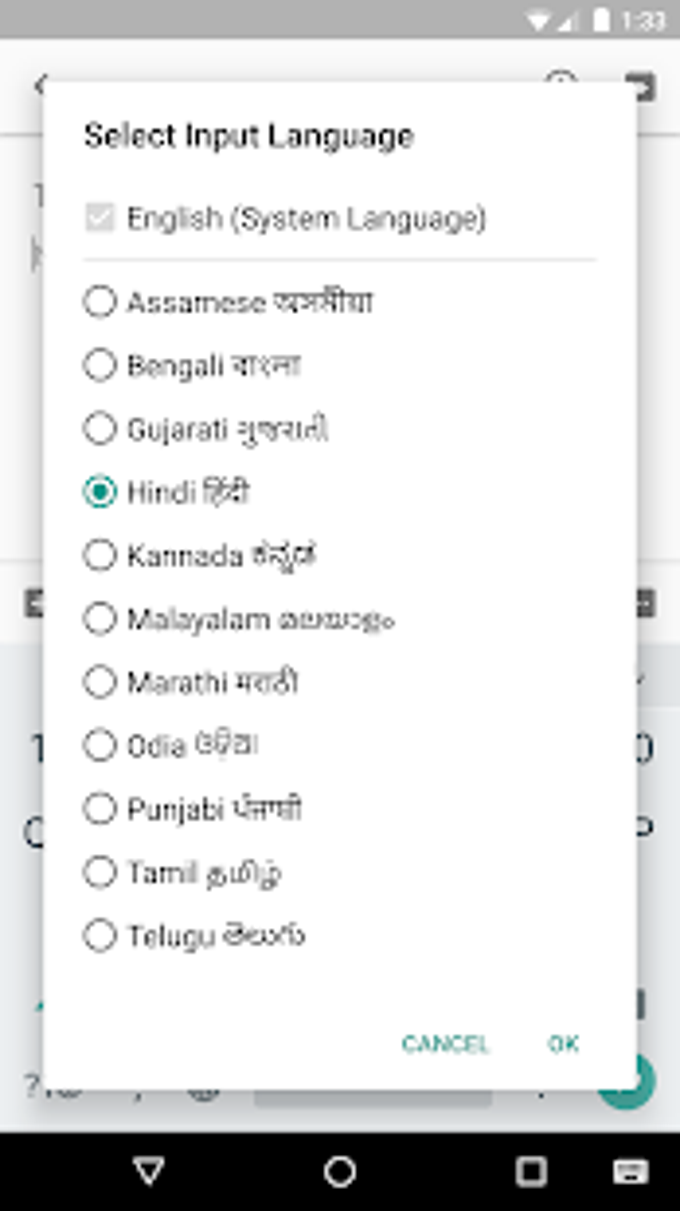Tap the keyboard switcher icon
680x1211 pixels.
pyautogui.click(x=630, y=1171)
